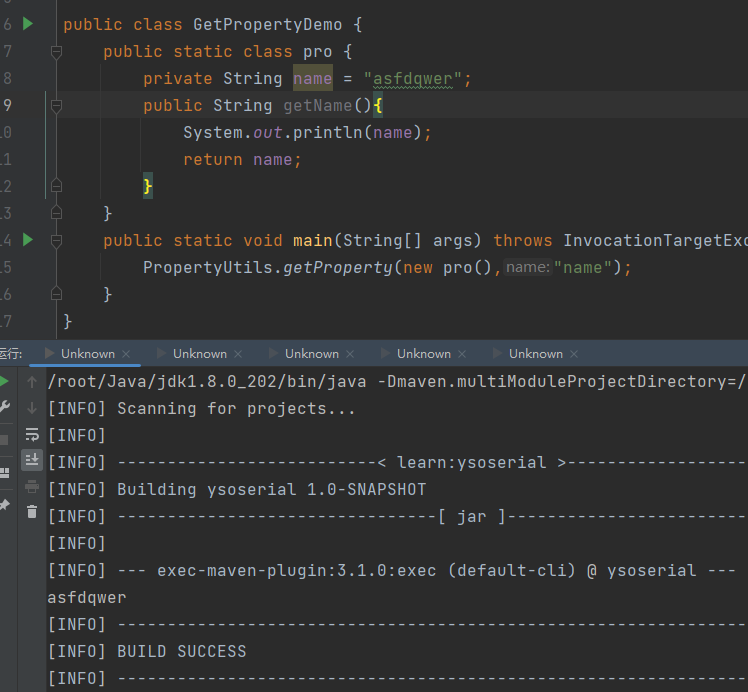This screenshot has height=692, width=748.
Task: Toggle soft-wrap for console output
Action: click(x=32, y=434)
